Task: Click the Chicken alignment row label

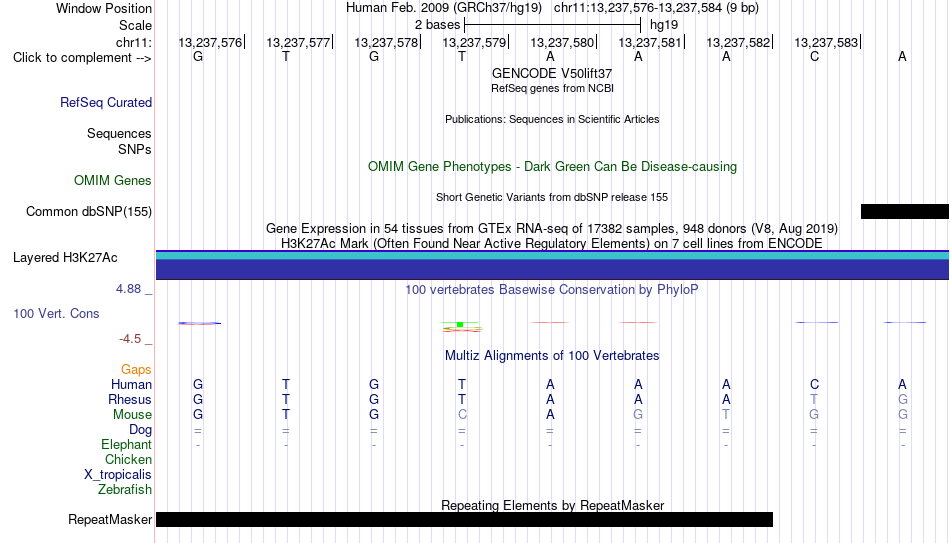Action: tap(128, 460)
